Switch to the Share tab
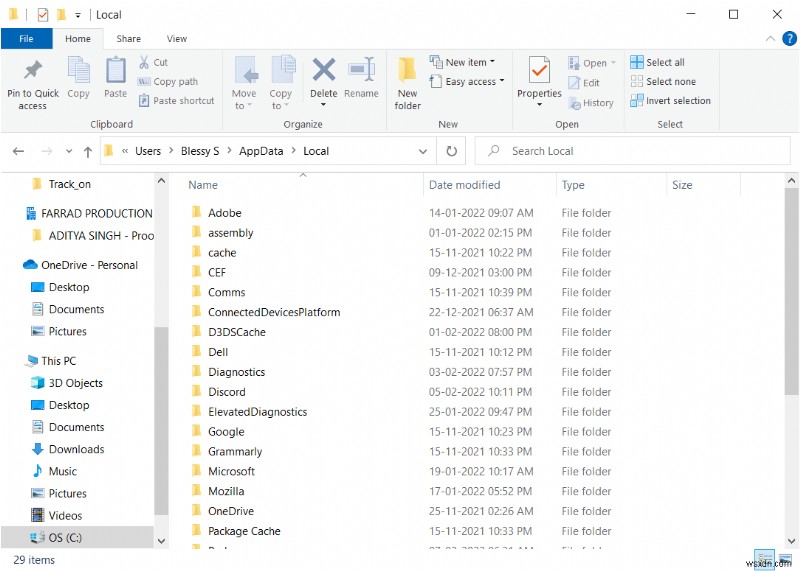The height and width of the screenshot is (571, 800). click(129, 39)
